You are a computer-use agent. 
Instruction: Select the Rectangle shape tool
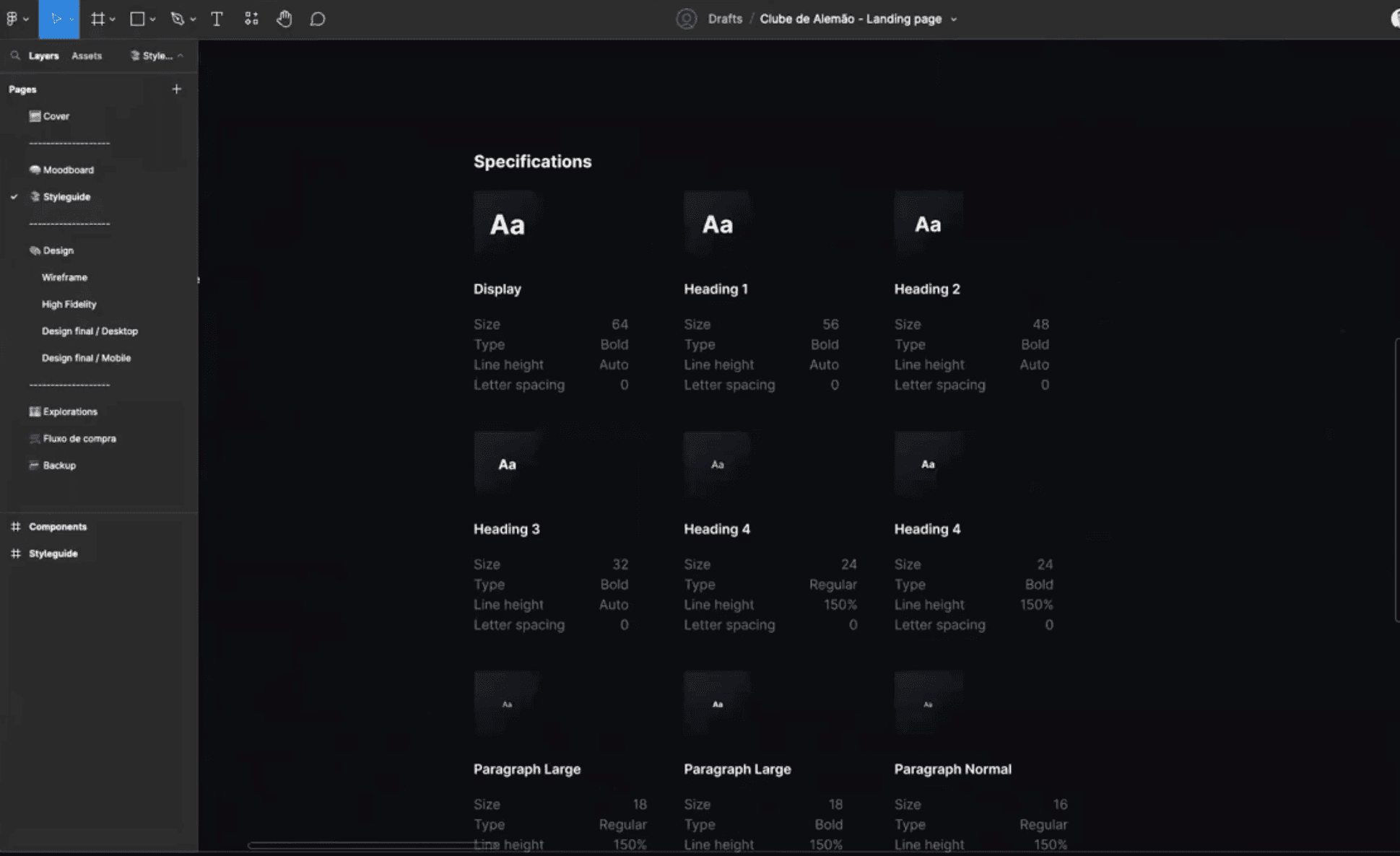click(136, 19)
